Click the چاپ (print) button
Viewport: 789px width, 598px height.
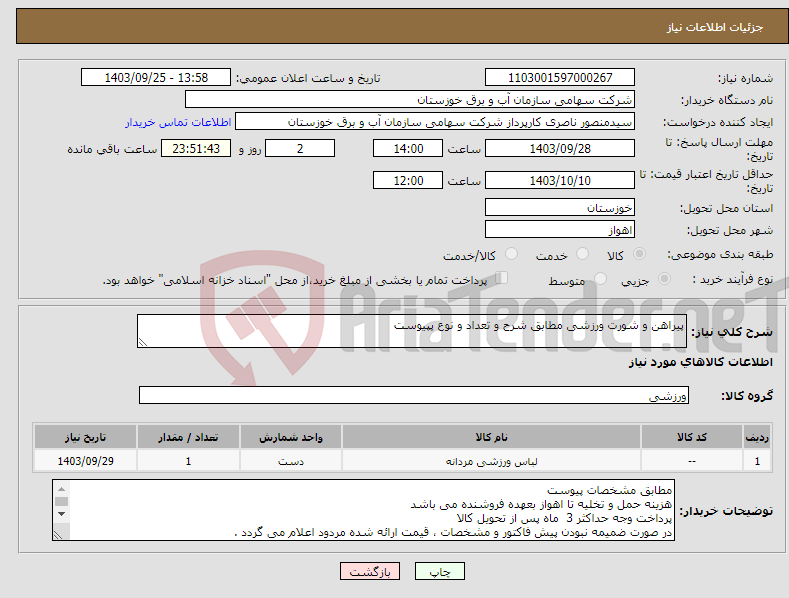439,571
